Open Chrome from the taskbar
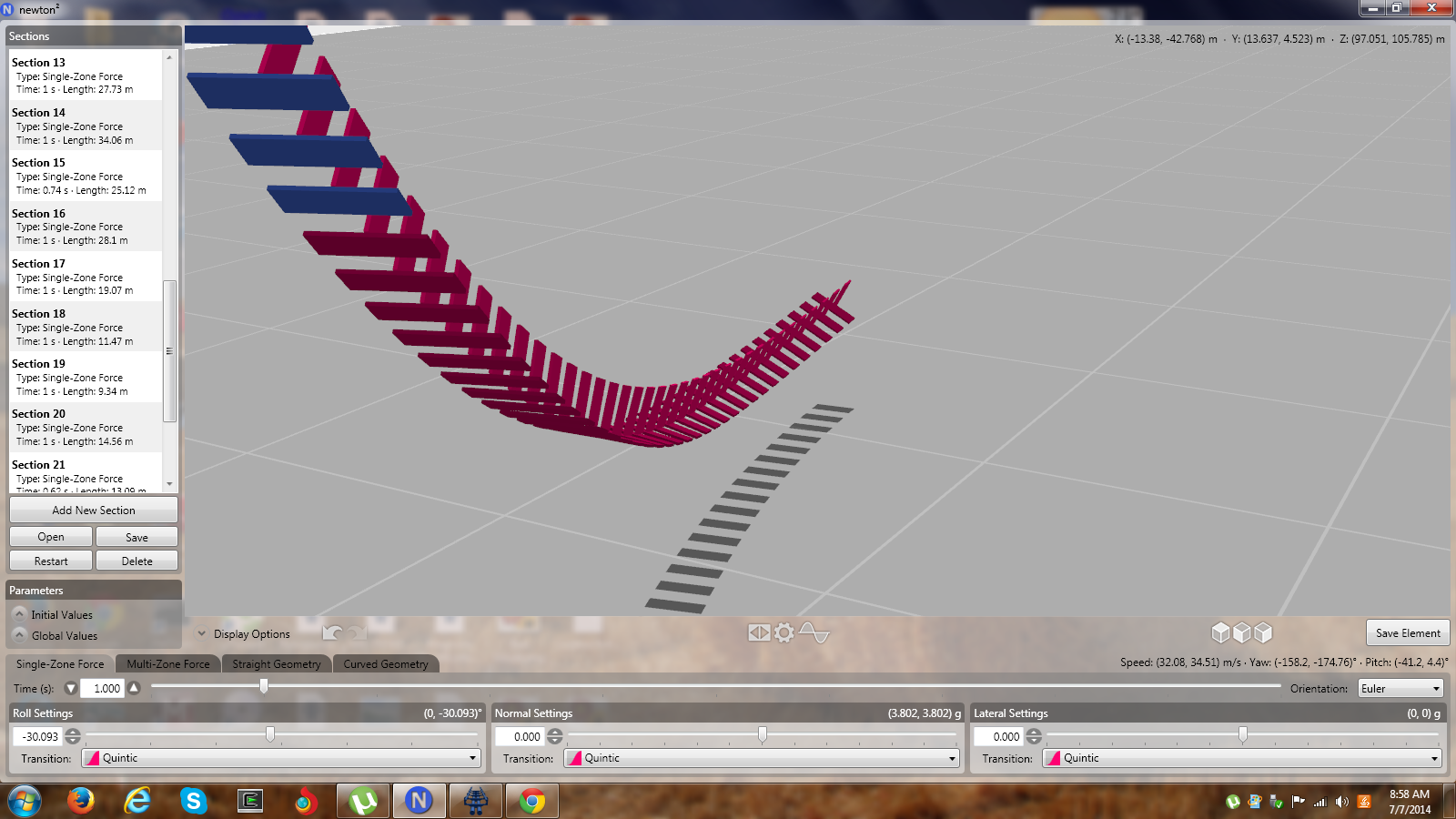Viewport: 1456px width, 819px height. point(532,801)
